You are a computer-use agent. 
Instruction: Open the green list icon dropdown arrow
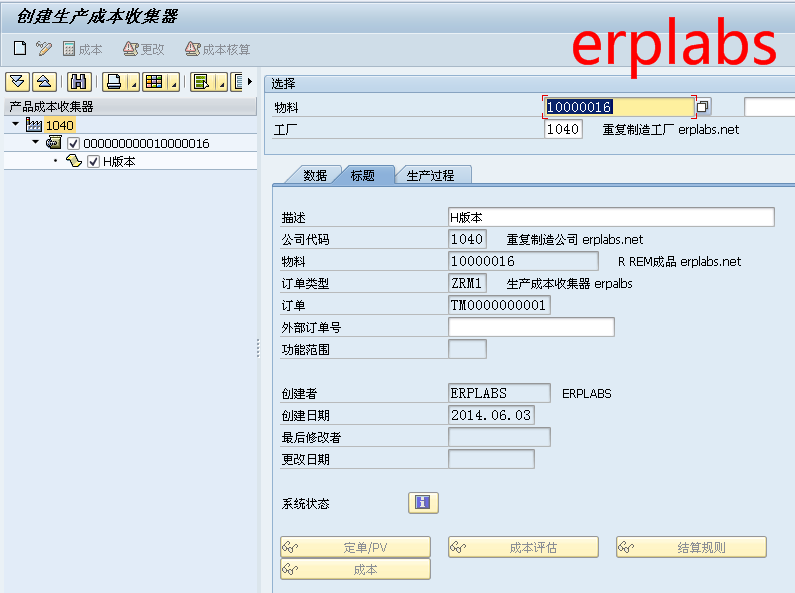point(222,82)
